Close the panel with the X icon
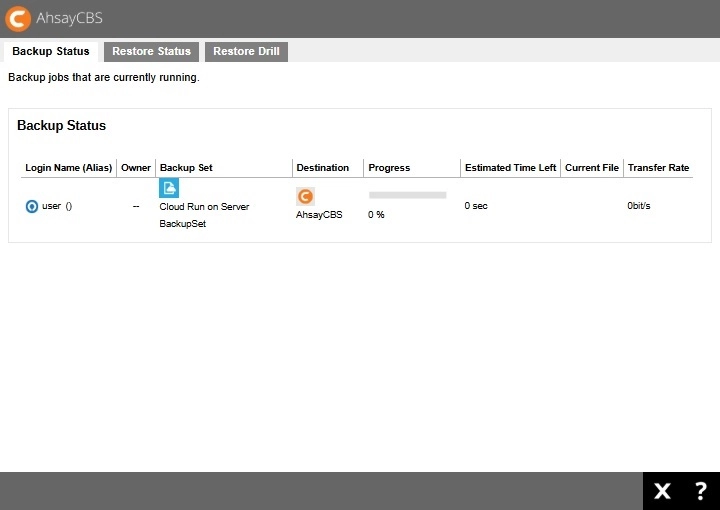This screenshot has height=510, width=720. click(662, 491)
